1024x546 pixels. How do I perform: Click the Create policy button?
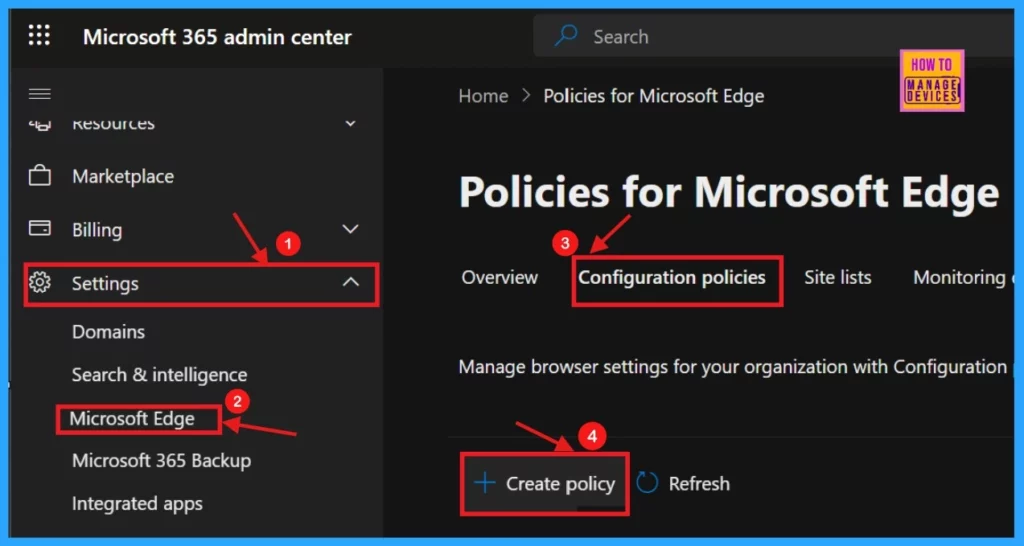pos(545,483)
